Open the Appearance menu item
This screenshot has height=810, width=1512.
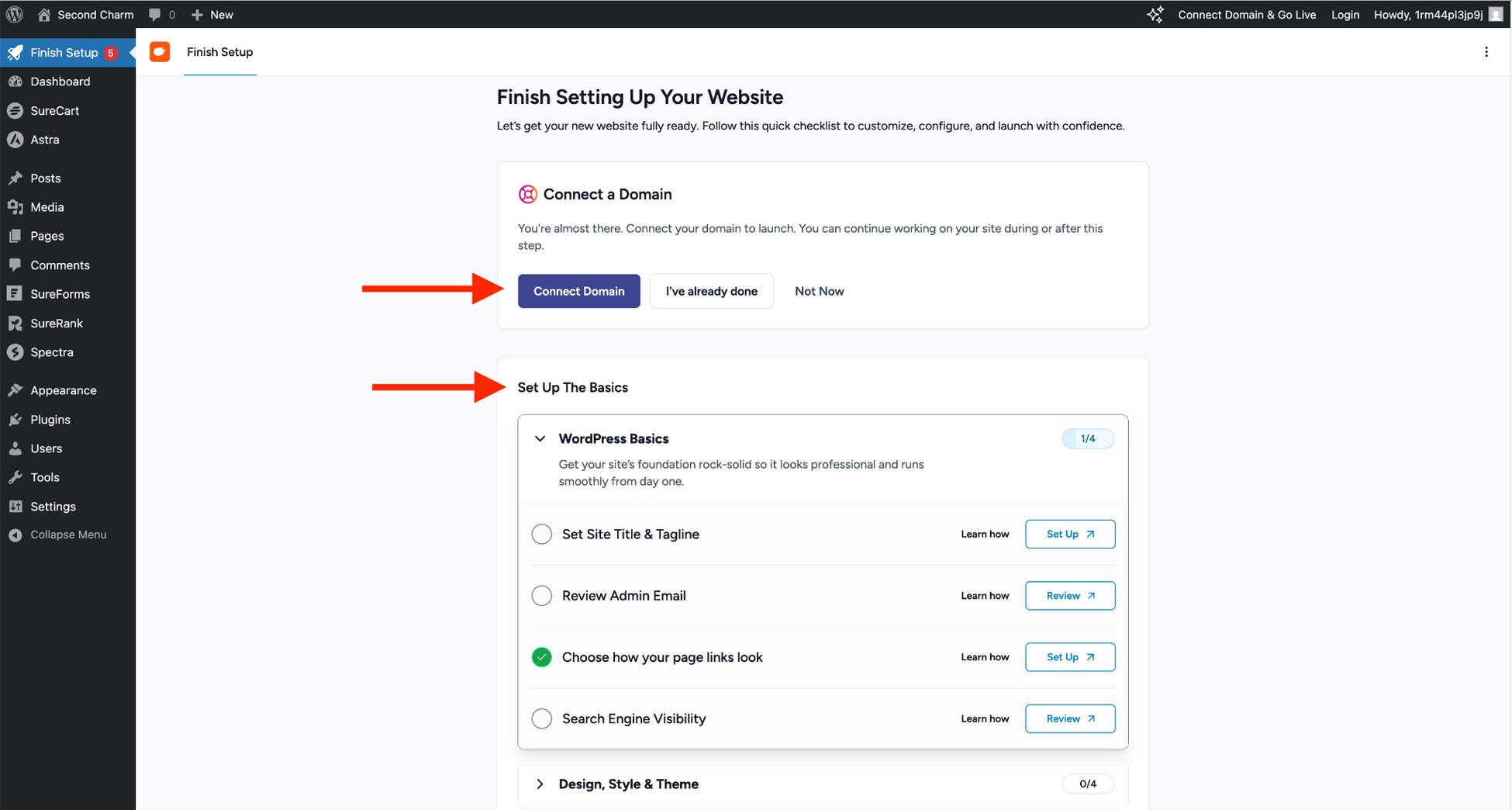[x=63, y=390]
